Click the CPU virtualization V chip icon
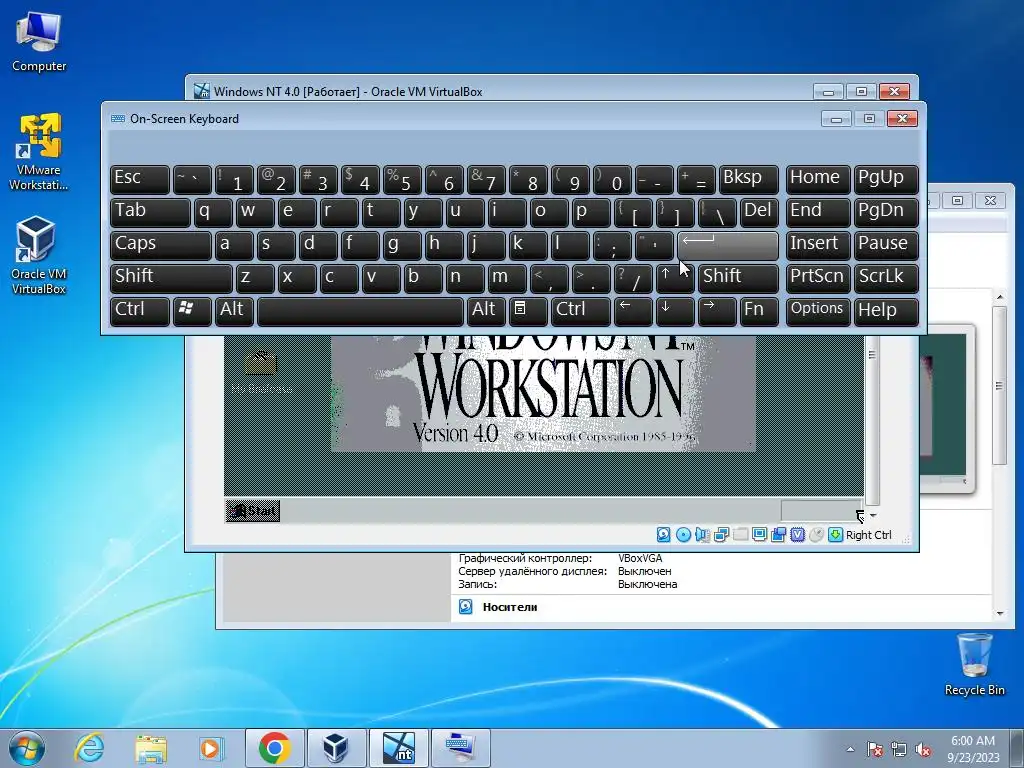 [x=797, y=535]
